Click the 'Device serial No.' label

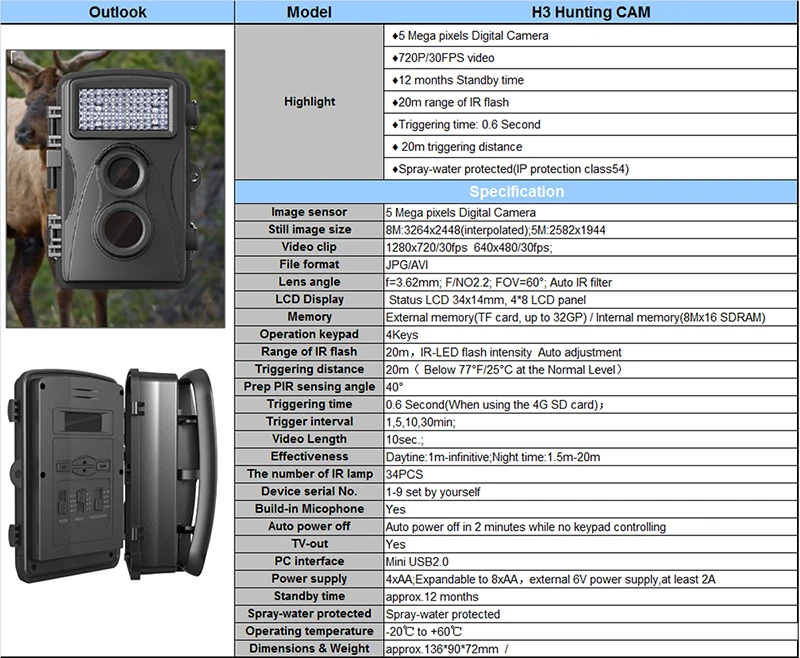point(309,491)
